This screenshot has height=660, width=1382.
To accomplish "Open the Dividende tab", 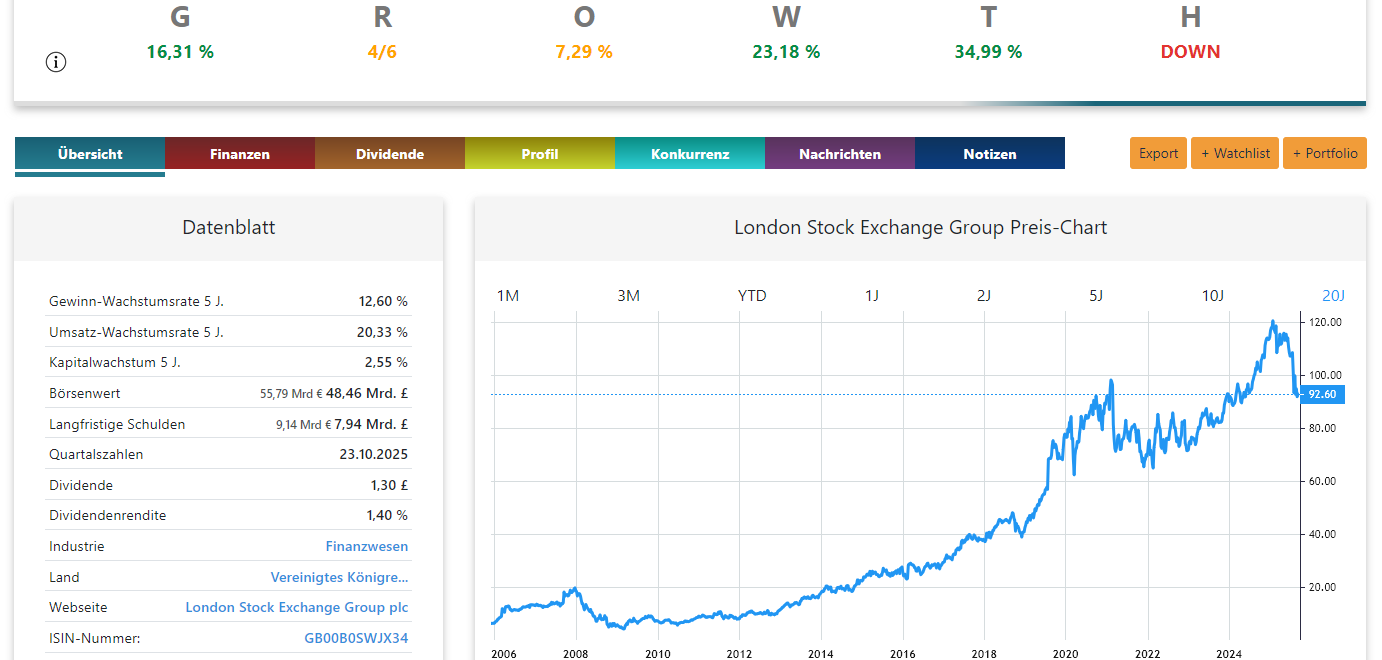I will pos(390,154).
